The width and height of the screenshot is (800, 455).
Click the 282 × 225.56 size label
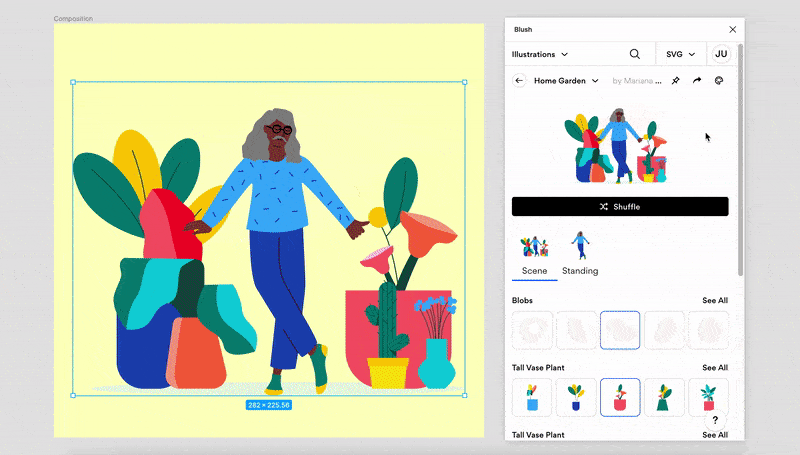point(269,405)
